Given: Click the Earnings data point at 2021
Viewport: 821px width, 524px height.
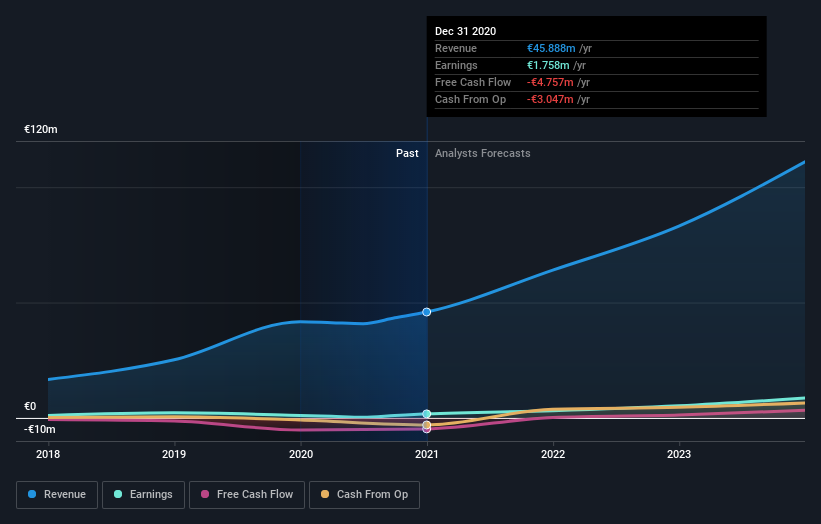Looking at the screenshot, I should pyautogui.click(x=427, y=414).
